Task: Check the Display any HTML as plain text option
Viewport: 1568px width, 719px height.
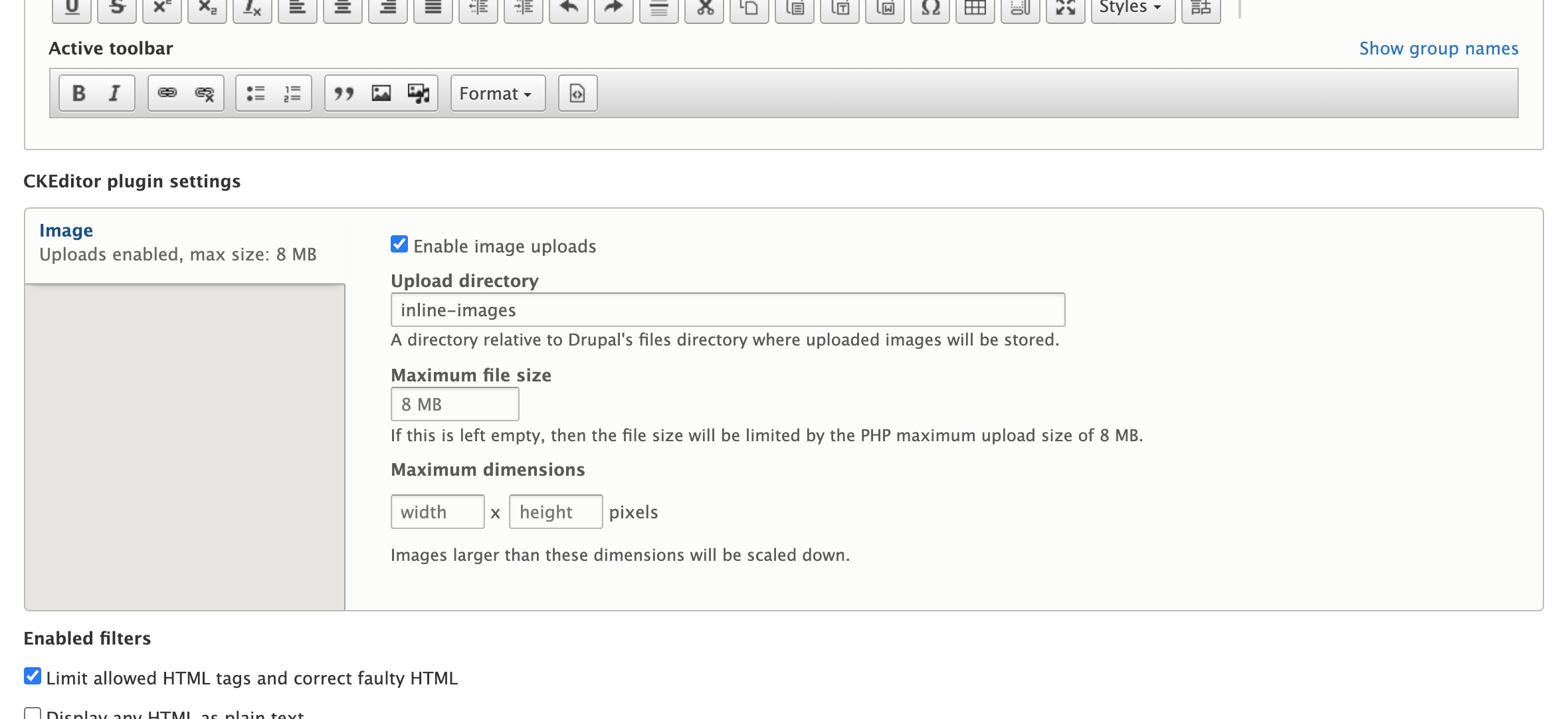Action: click(31, 713)
